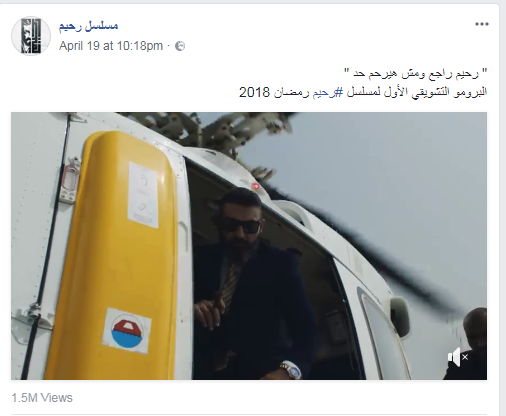Screen dimensions: 506x416
Task: Click the quoted first line of caption
Action: 415,73
